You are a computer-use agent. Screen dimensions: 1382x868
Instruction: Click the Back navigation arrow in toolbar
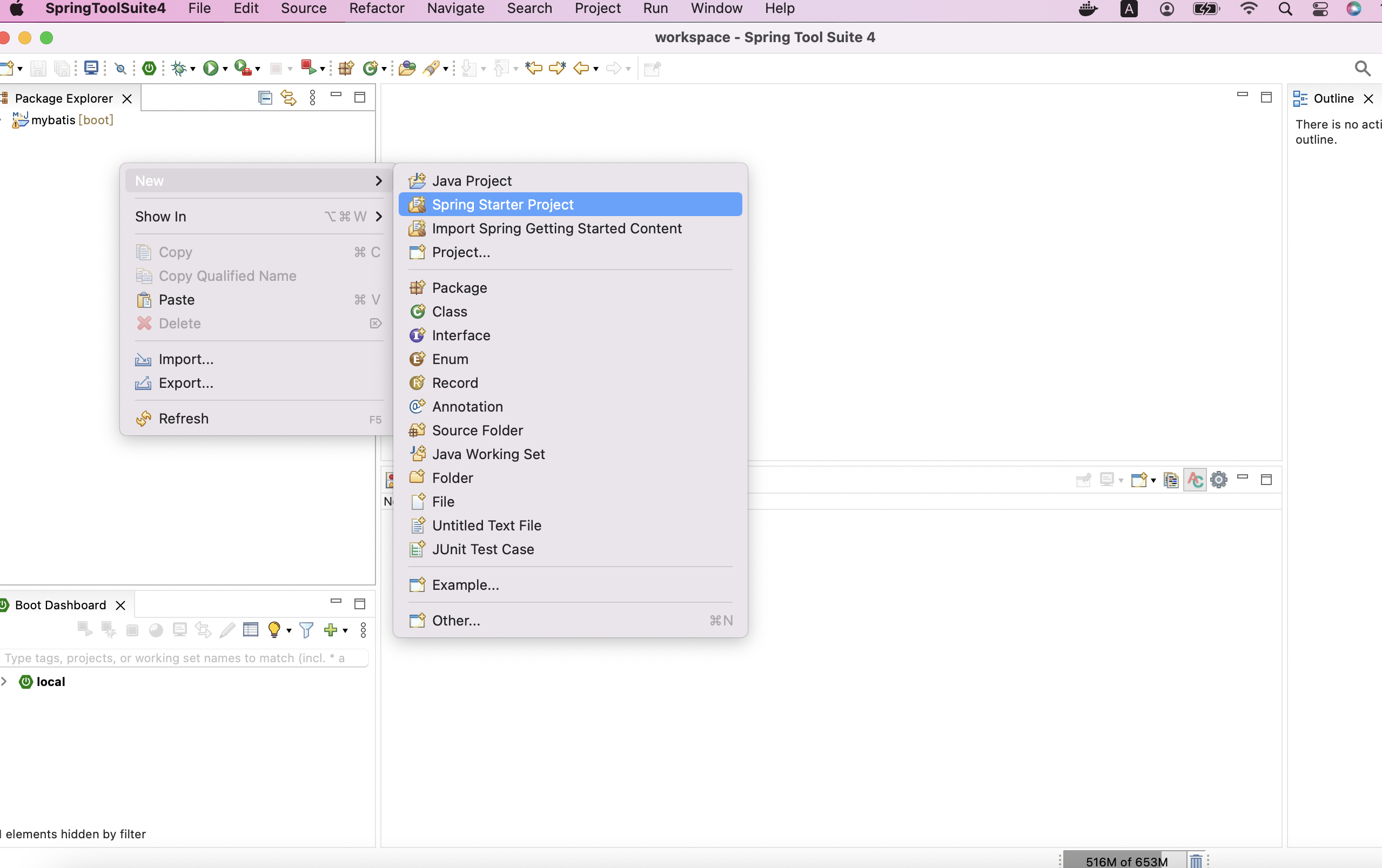[581, 68]
